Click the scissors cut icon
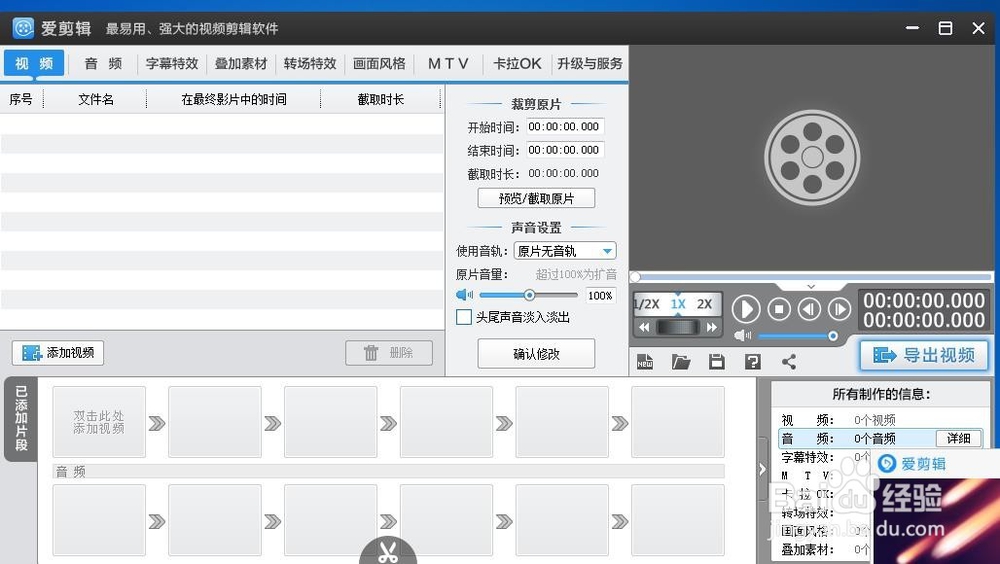Image resolution: width=1000 pixels, height=564 pixels. (x=388, y=551)
